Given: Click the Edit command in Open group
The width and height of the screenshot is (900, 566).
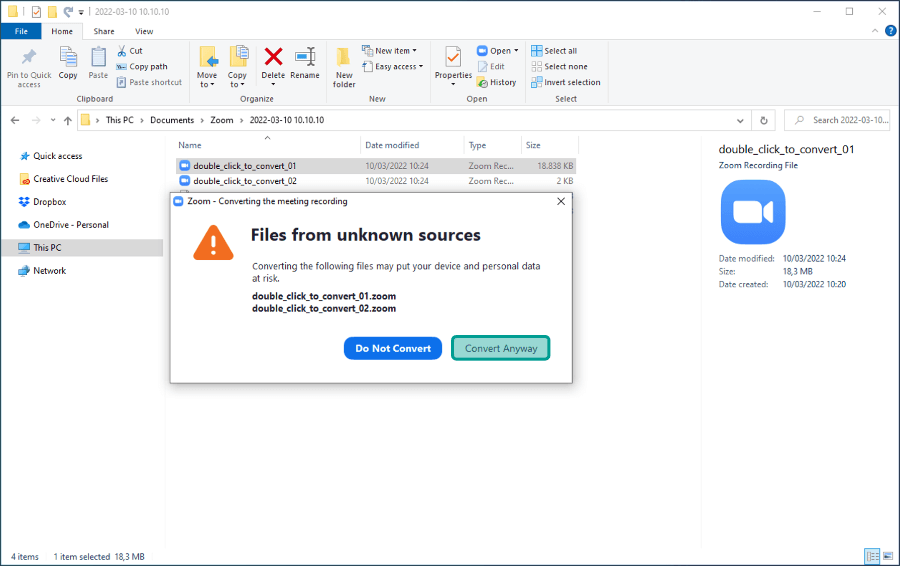Looking at the screenshot, I should coord(491,67).
